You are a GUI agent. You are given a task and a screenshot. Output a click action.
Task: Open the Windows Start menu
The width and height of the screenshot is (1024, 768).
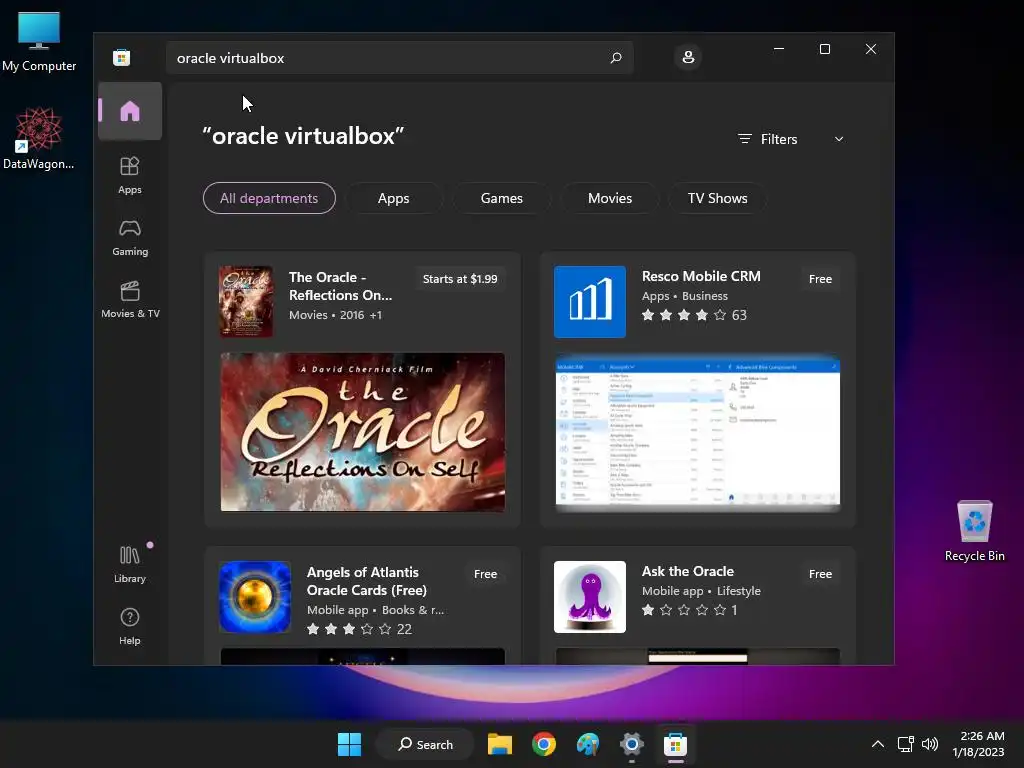pos(349,744)
